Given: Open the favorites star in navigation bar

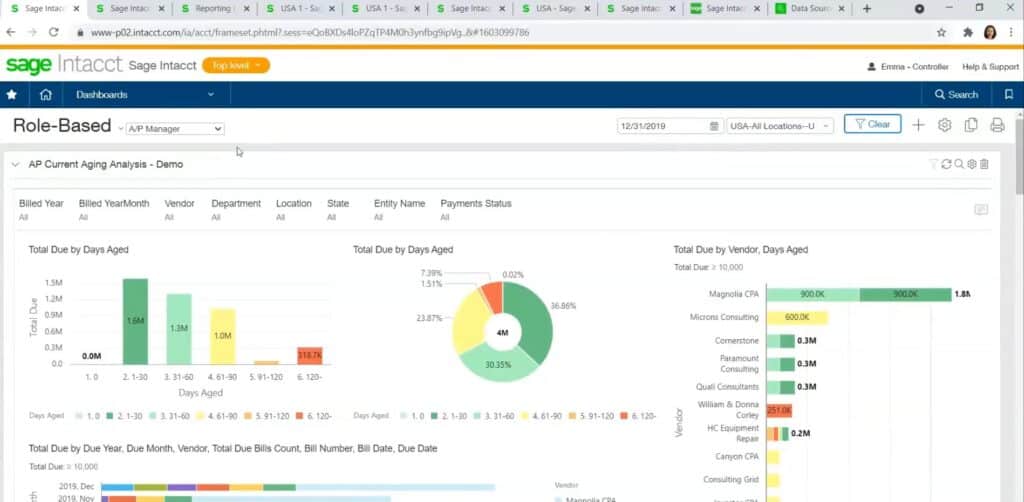Looking at the screenshot, I should [11, 95].
